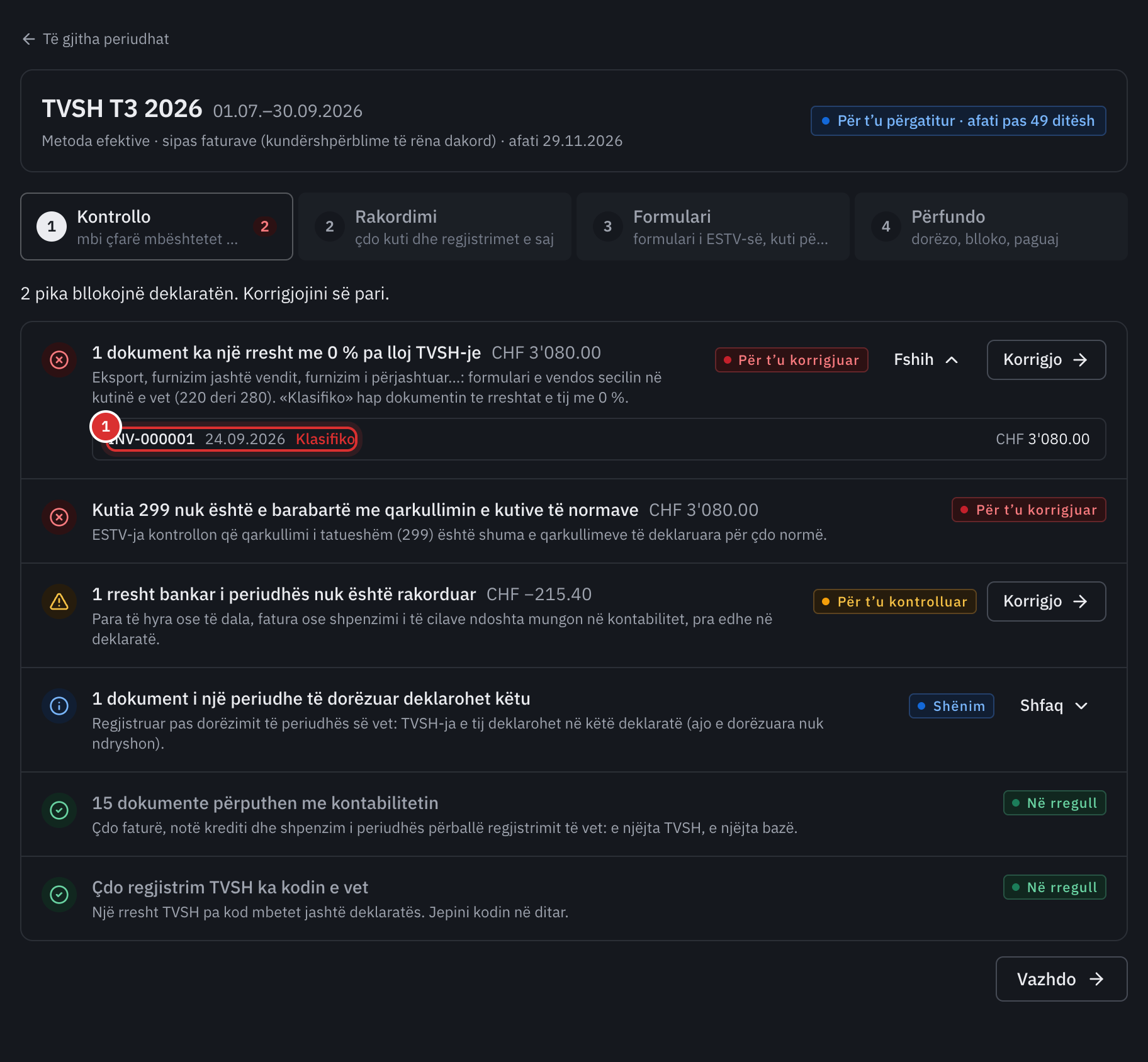
Task: Go to the Përfundo step tab
Action: pos(991,226)
